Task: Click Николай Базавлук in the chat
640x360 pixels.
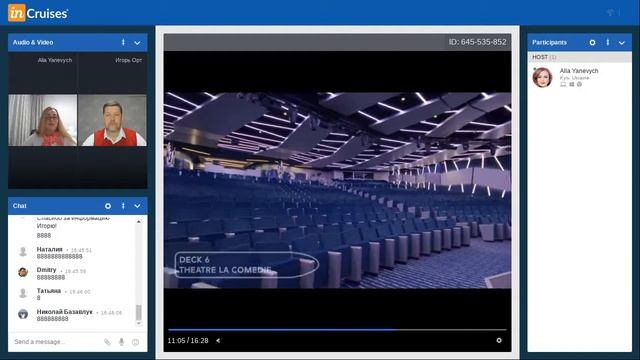Action: 64,312
